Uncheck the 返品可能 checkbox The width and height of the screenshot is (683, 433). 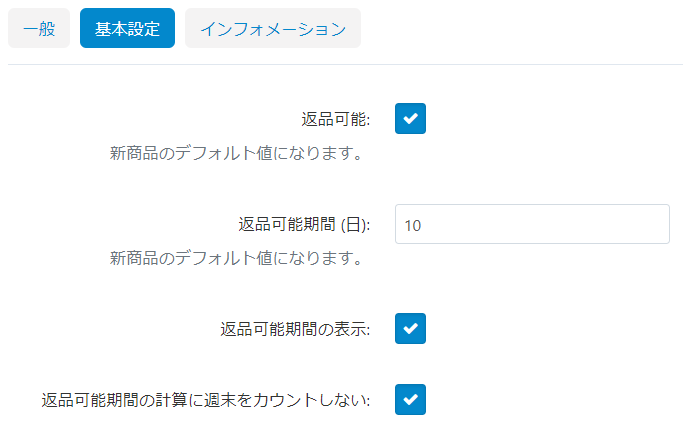tap(411, 119)
